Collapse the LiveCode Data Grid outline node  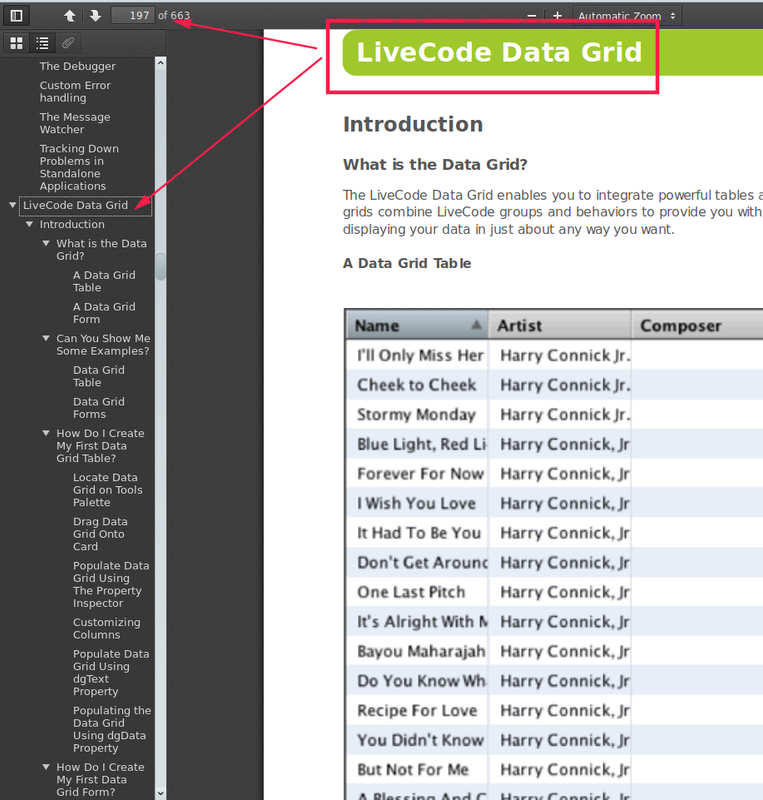12,205
